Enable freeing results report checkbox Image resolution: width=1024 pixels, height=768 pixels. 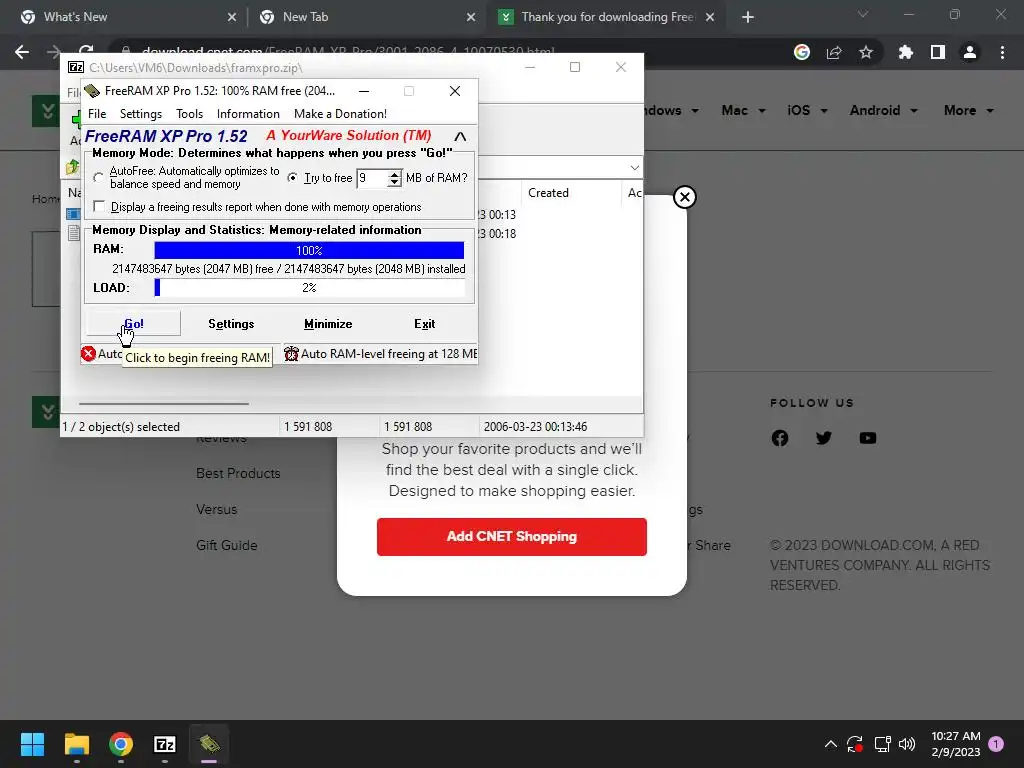click(x=99, y=206)
